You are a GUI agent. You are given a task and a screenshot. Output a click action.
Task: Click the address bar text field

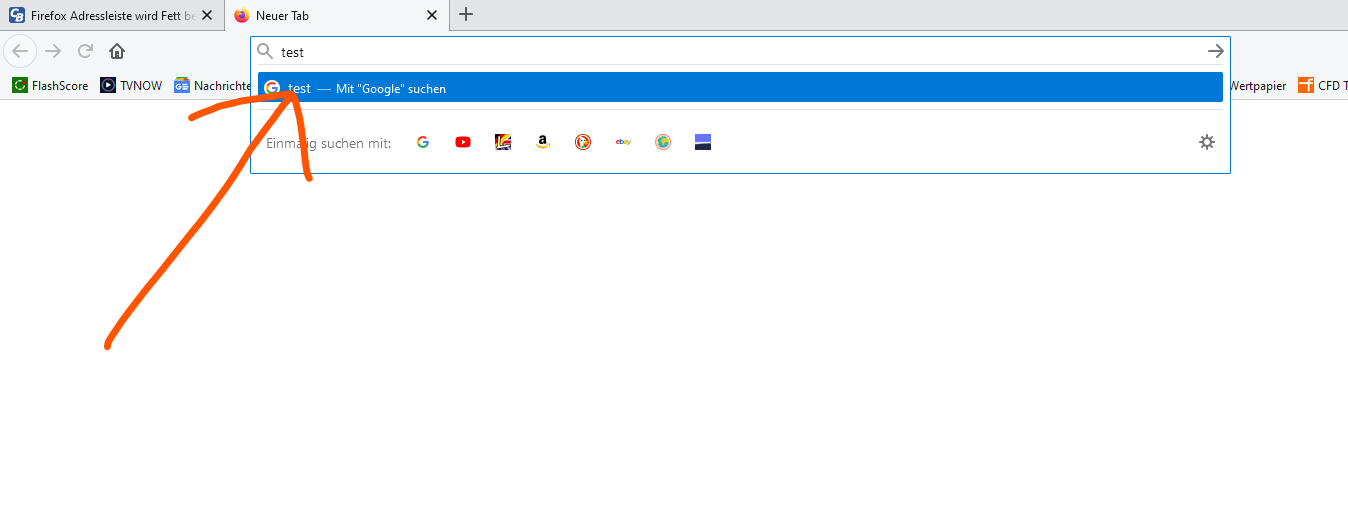pos(740,51)
